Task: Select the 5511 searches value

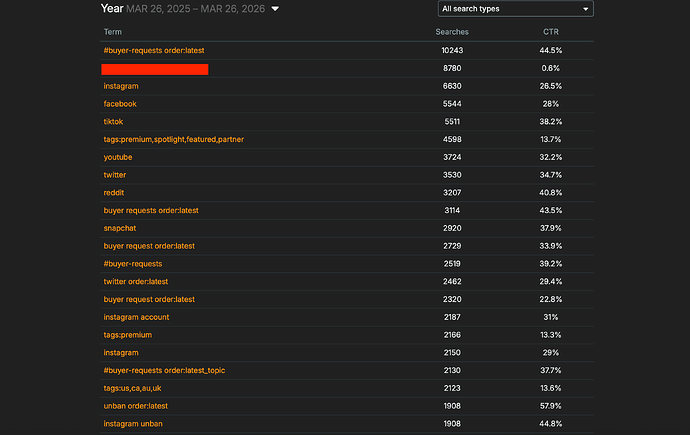Action: pos(452,122)
